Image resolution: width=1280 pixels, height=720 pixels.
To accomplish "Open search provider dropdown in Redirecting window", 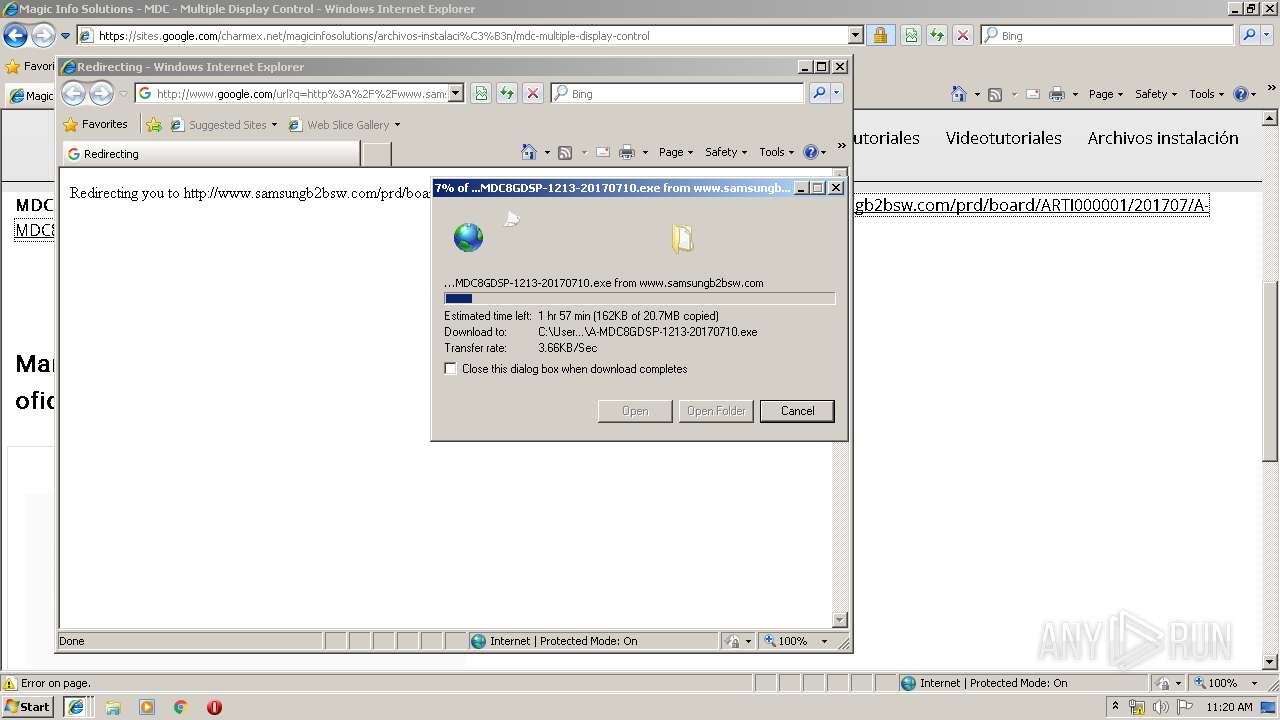I will point(837,94).
